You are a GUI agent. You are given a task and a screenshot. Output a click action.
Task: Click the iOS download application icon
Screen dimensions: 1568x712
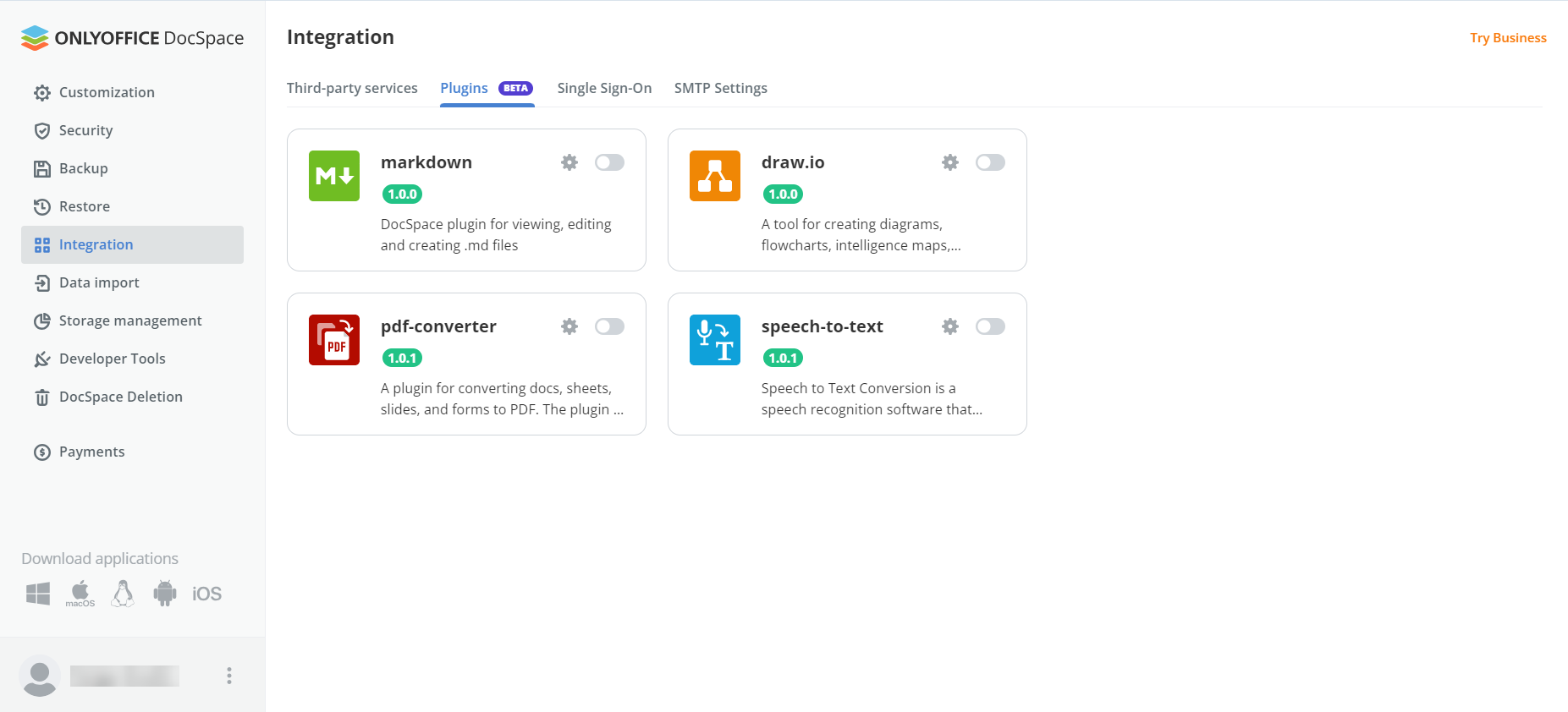206,594
